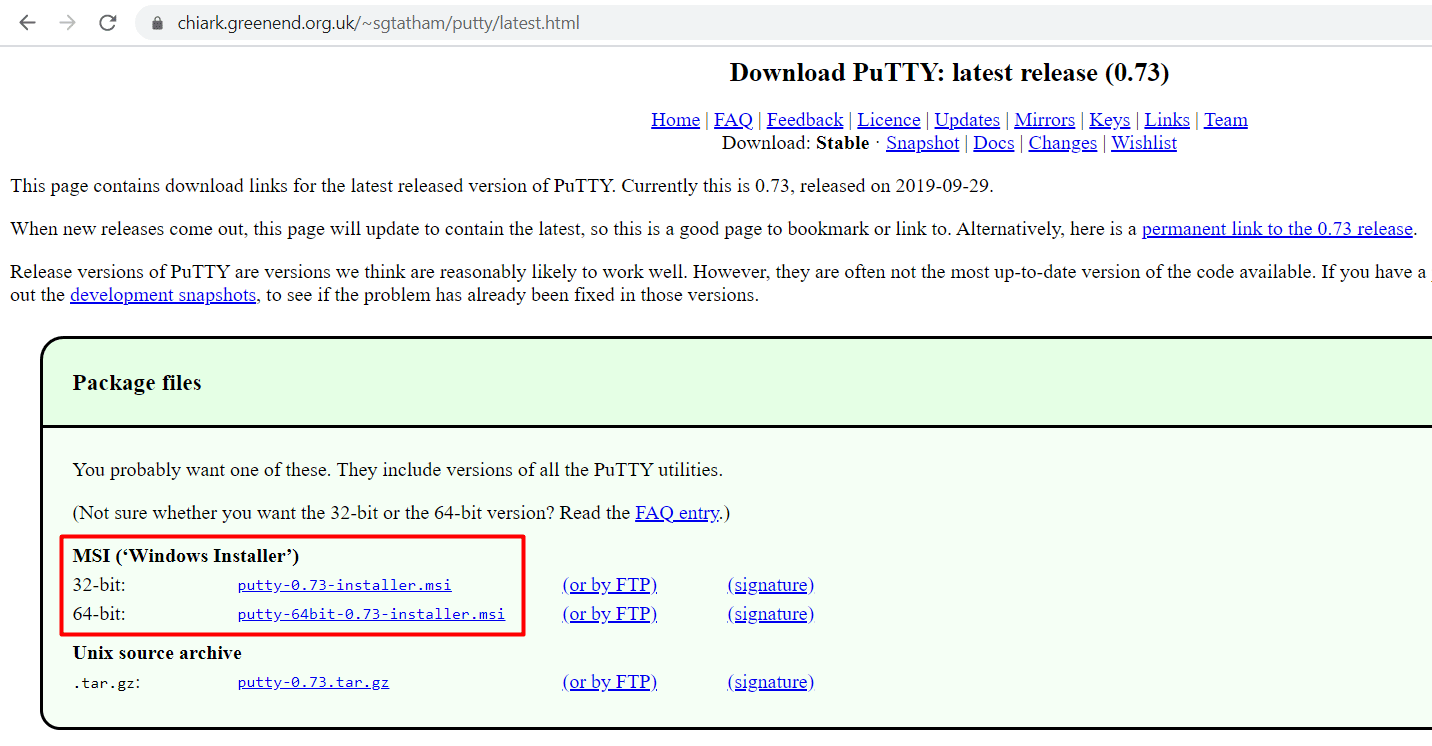Image resolution: width=1432 pixels, height=746 pixels.
Task: View the Wishlist link
Action: (1143, 143)
